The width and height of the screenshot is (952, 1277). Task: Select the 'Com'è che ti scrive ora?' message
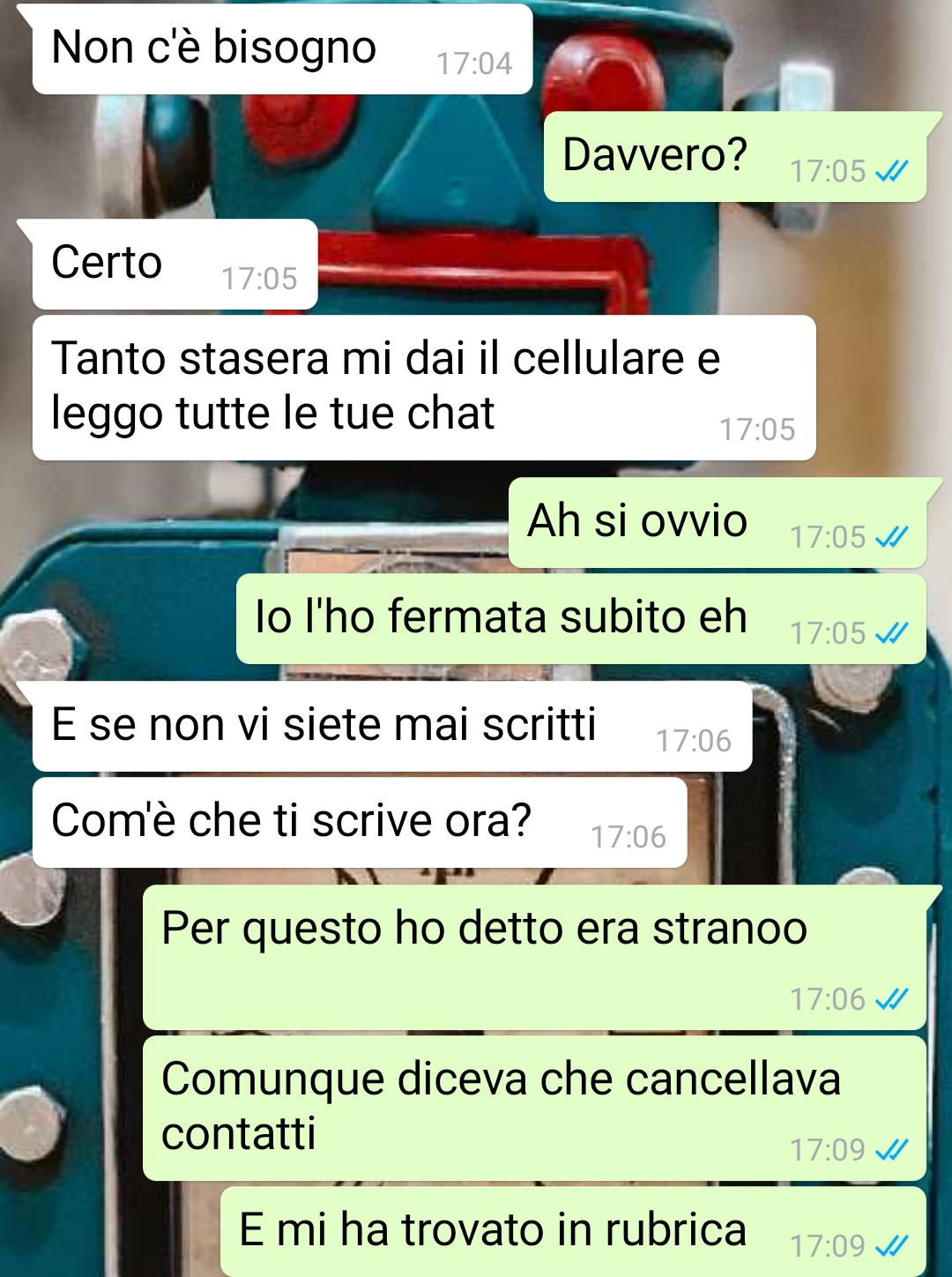tap(360, 822)
